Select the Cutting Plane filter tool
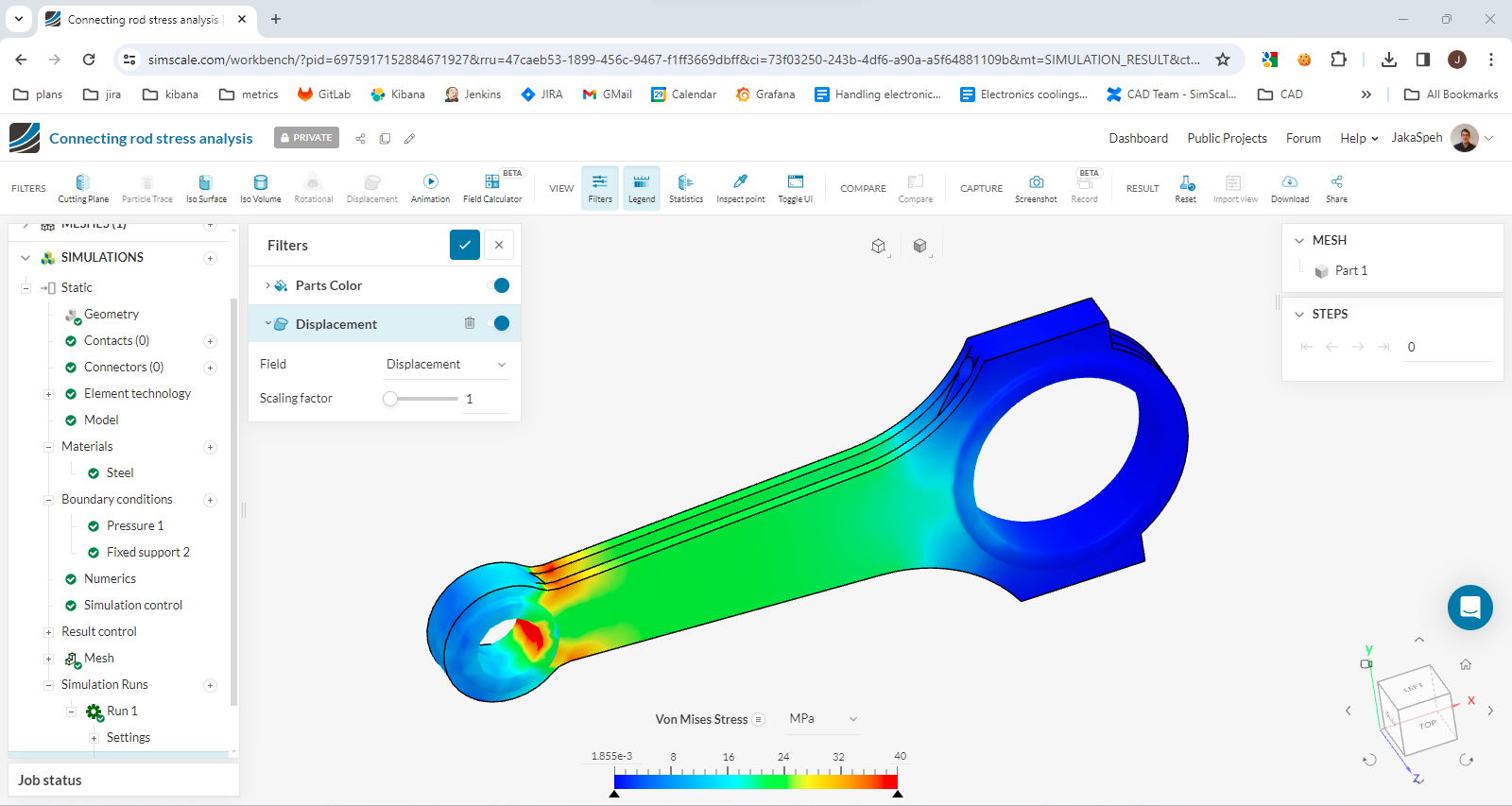 click(83, 187)
